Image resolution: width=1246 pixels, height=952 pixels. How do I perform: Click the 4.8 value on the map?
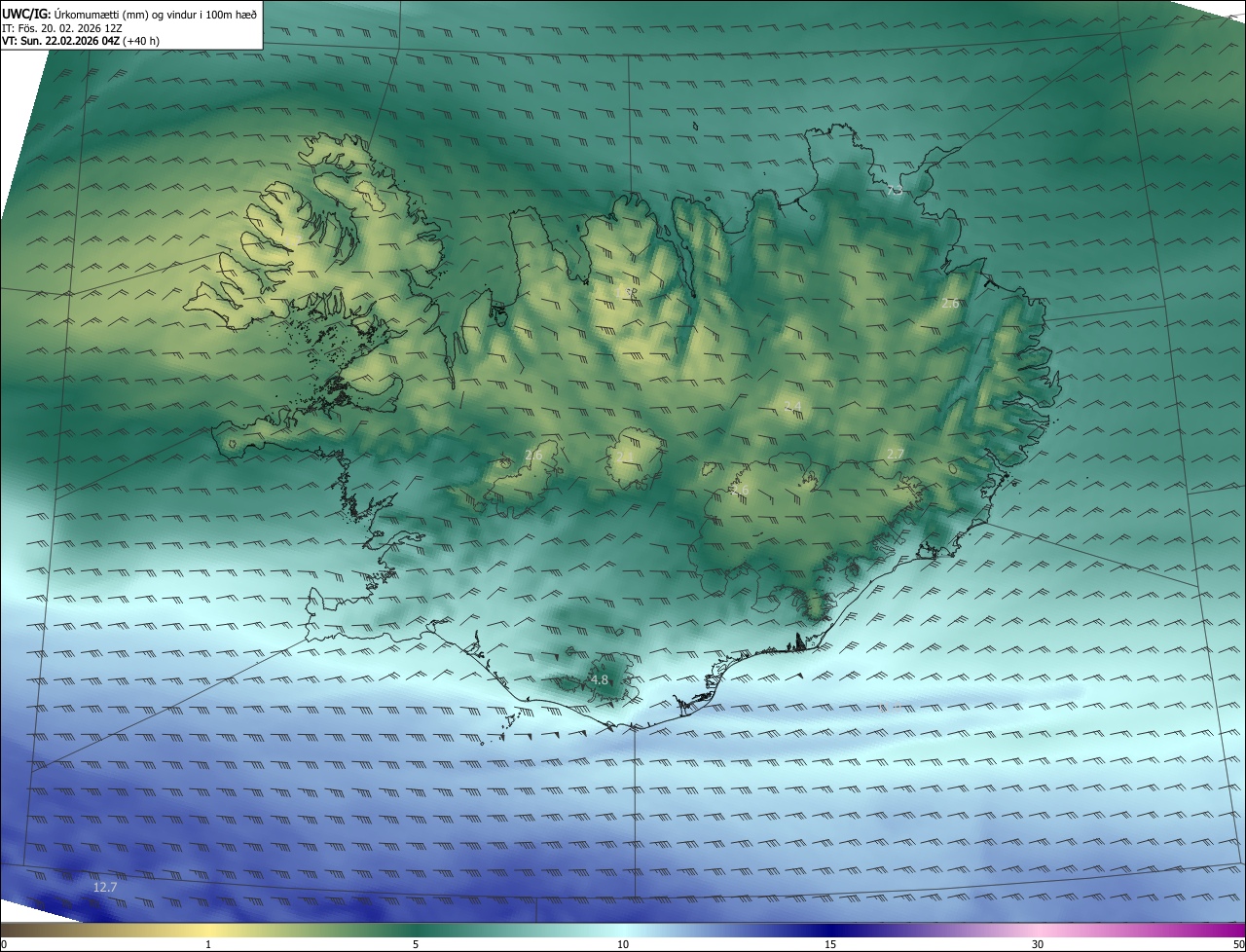pyautogui.click(x=600, y=679)
